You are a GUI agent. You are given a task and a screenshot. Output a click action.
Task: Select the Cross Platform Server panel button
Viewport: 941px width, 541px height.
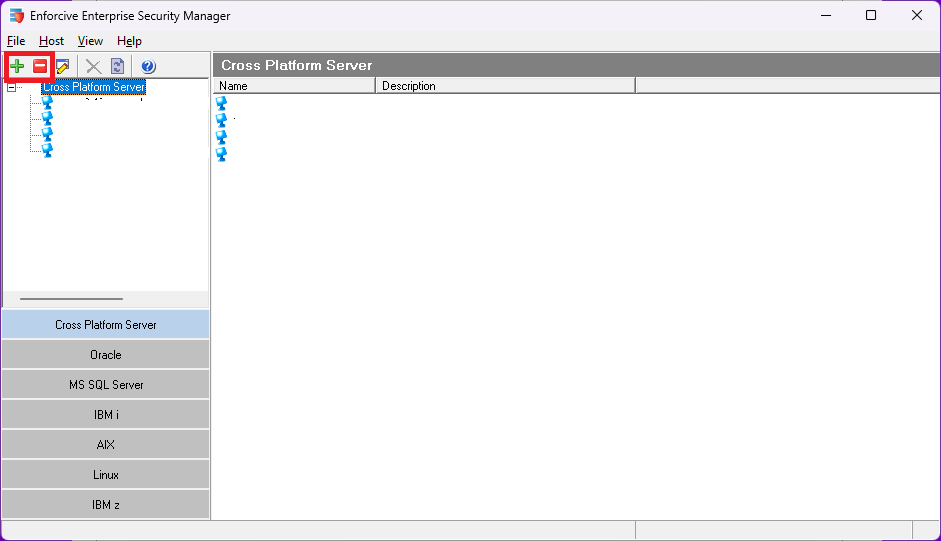[106, 324]
